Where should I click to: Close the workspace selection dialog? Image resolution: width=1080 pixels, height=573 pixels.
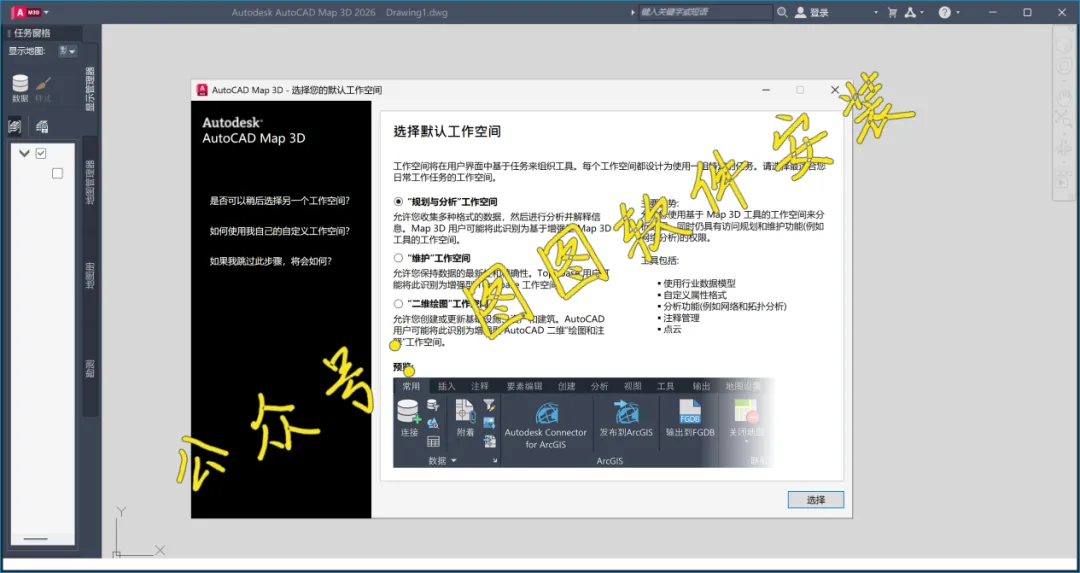tap(835, 90)
